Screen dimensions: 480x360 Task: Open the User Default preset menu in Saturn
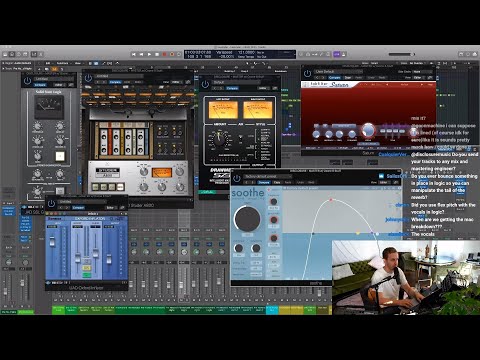click(x=338, y=71)
